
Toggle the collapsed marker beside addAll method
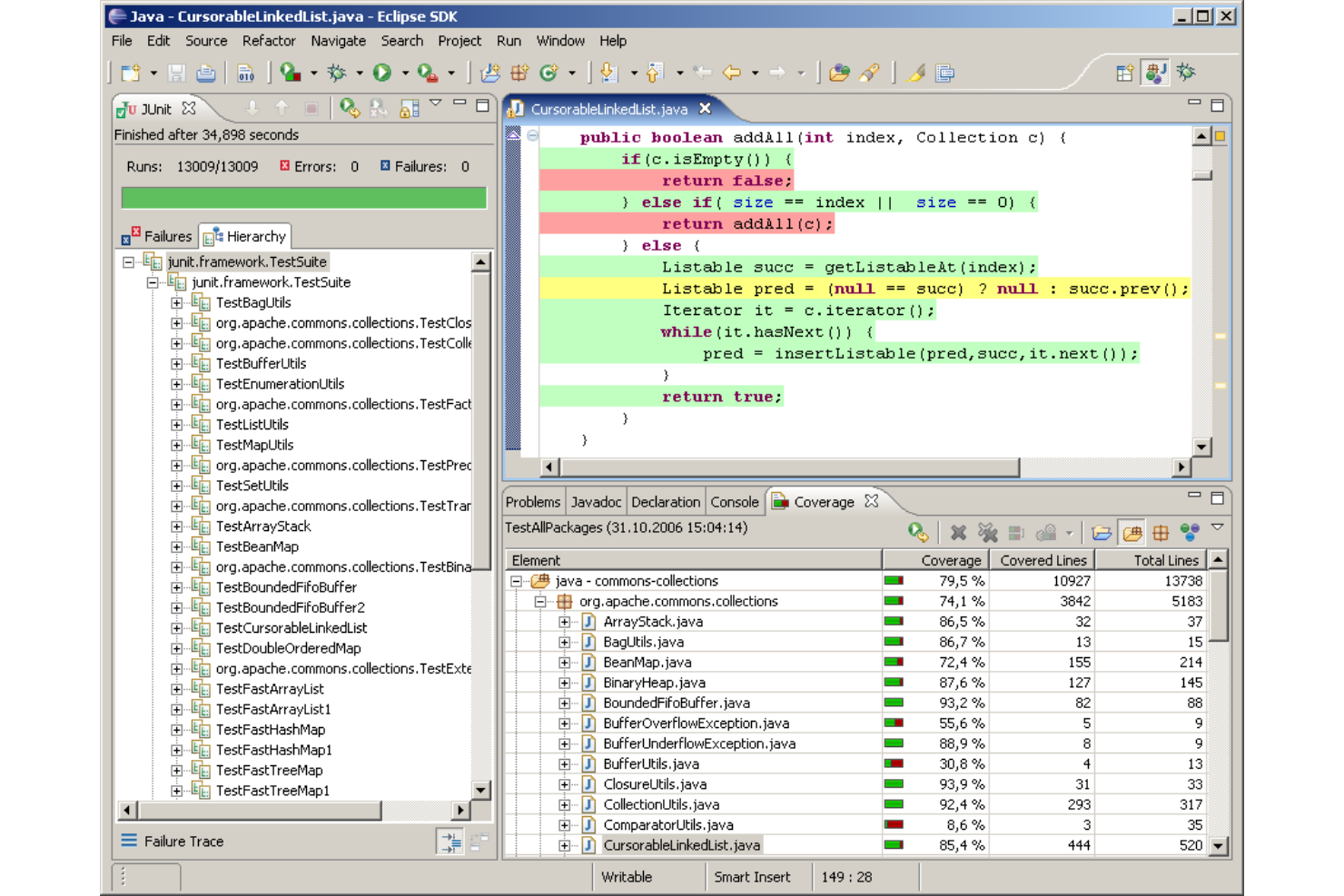pos(532,137)
